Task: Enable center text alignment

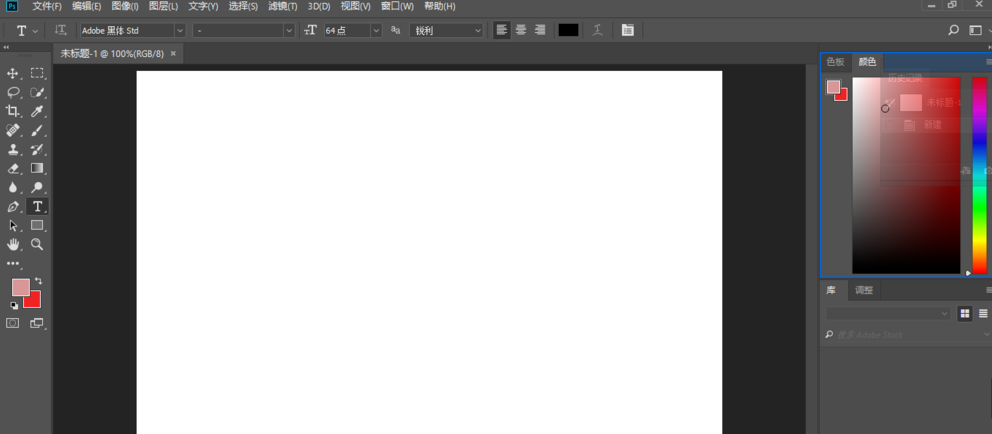Action: coord(521,30)
